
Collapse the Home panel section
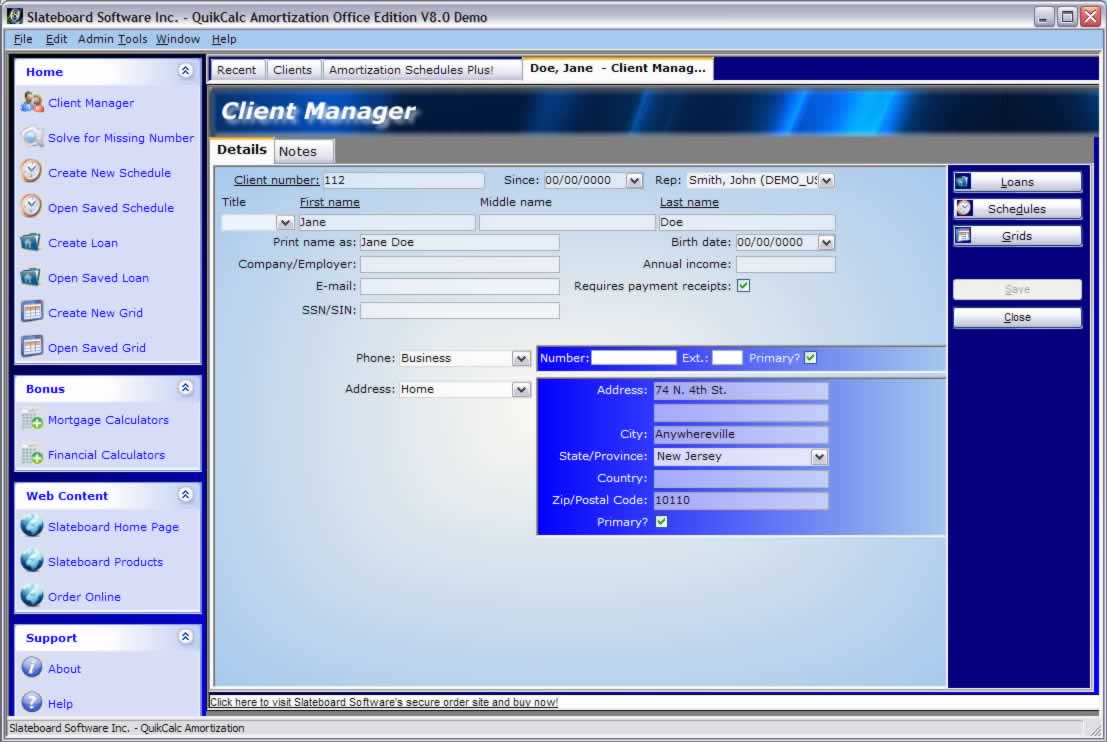click(185, 71)
